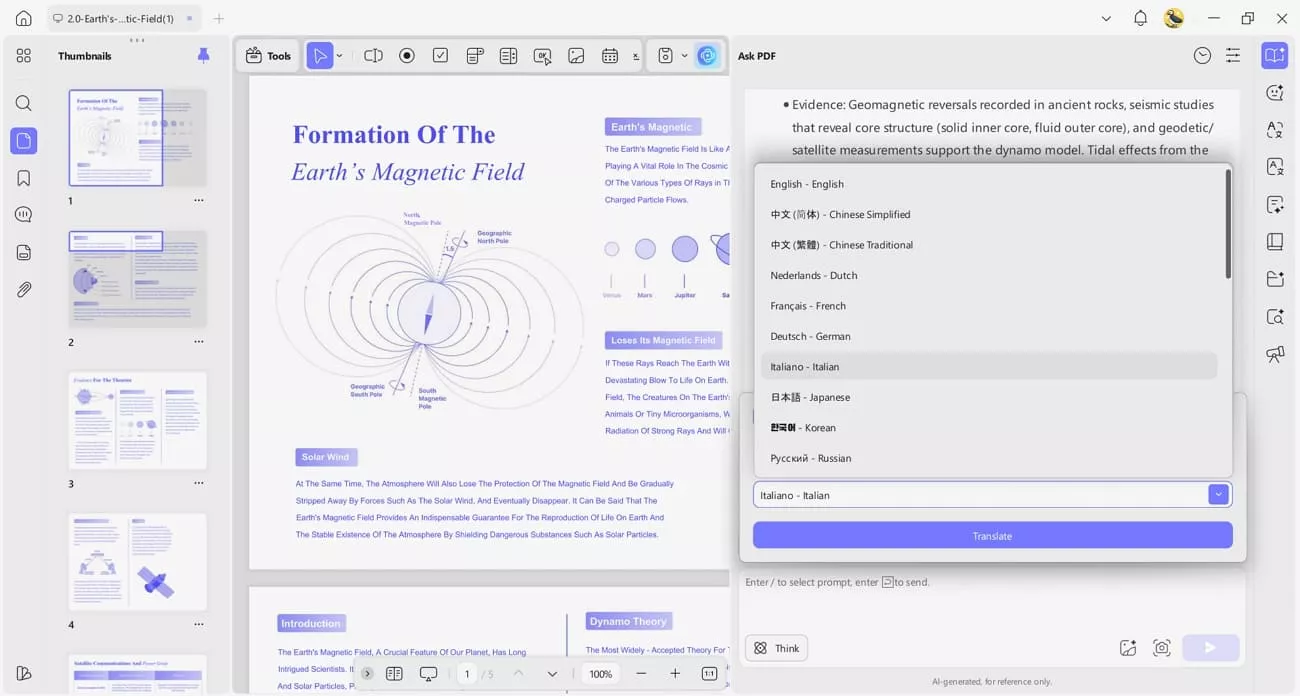Select page 3 thumbnail
This screenshot has height=696, width=1300.
[x=138, y=420]
